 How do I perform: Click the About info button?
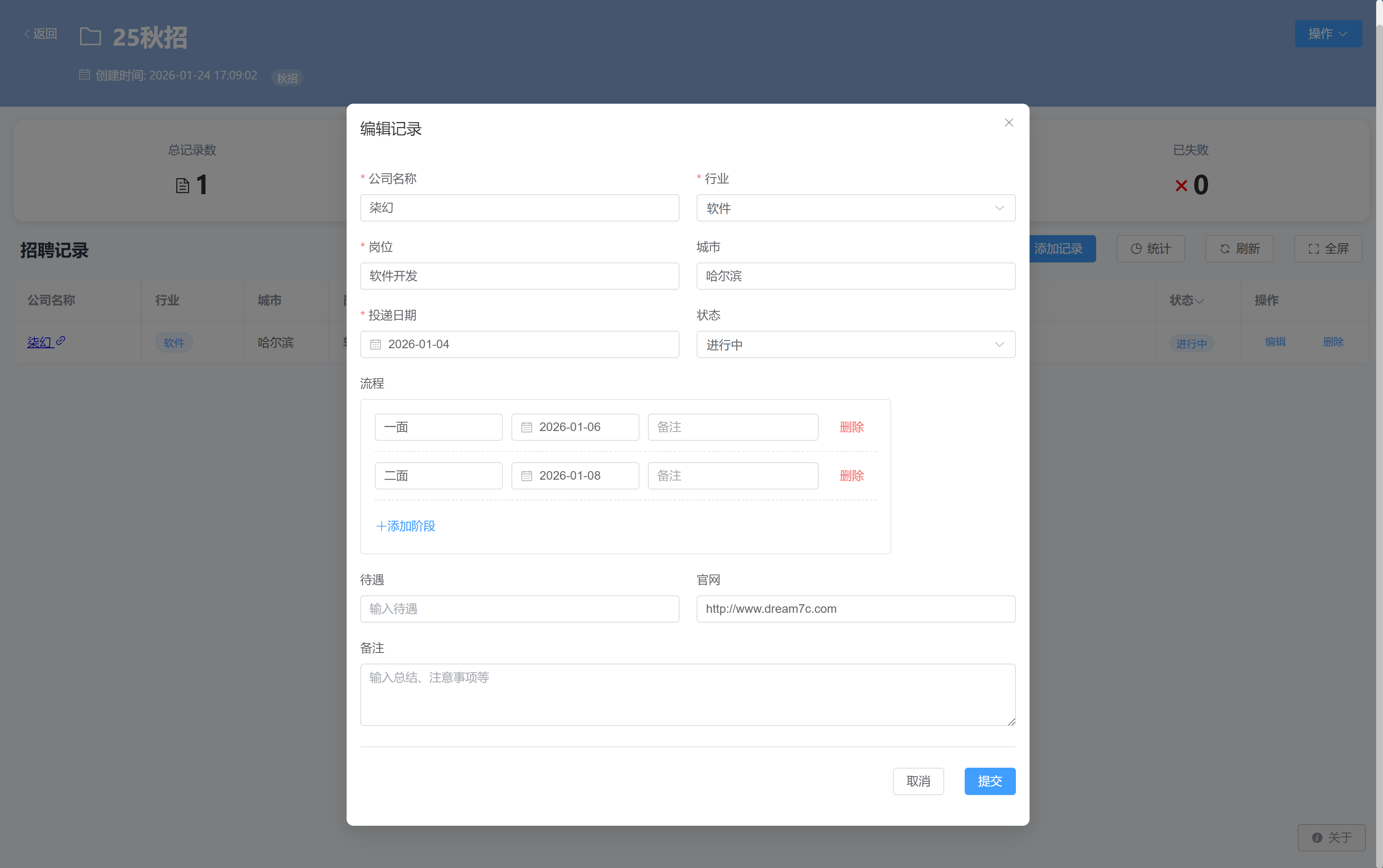coord(1331,838)
